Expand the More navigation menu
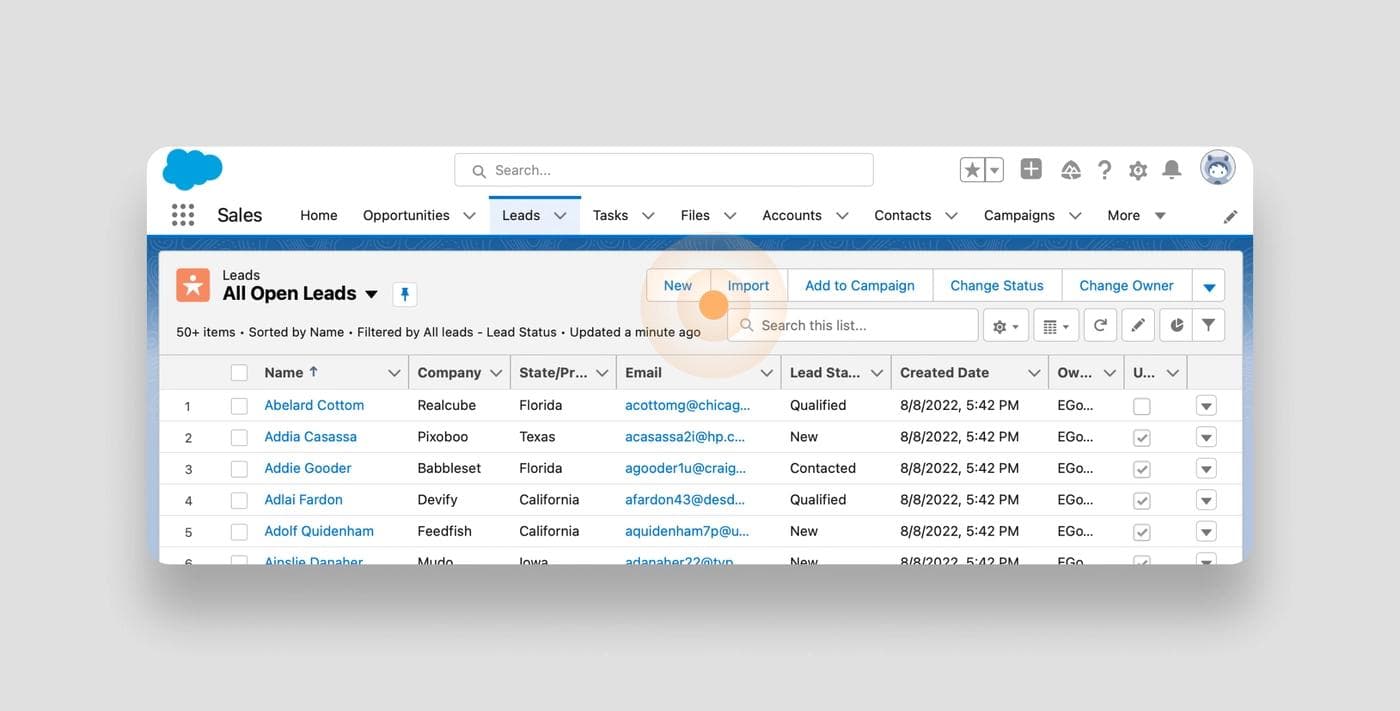The height and width of the screenshot is (711, 1400). pos(1136,215)
